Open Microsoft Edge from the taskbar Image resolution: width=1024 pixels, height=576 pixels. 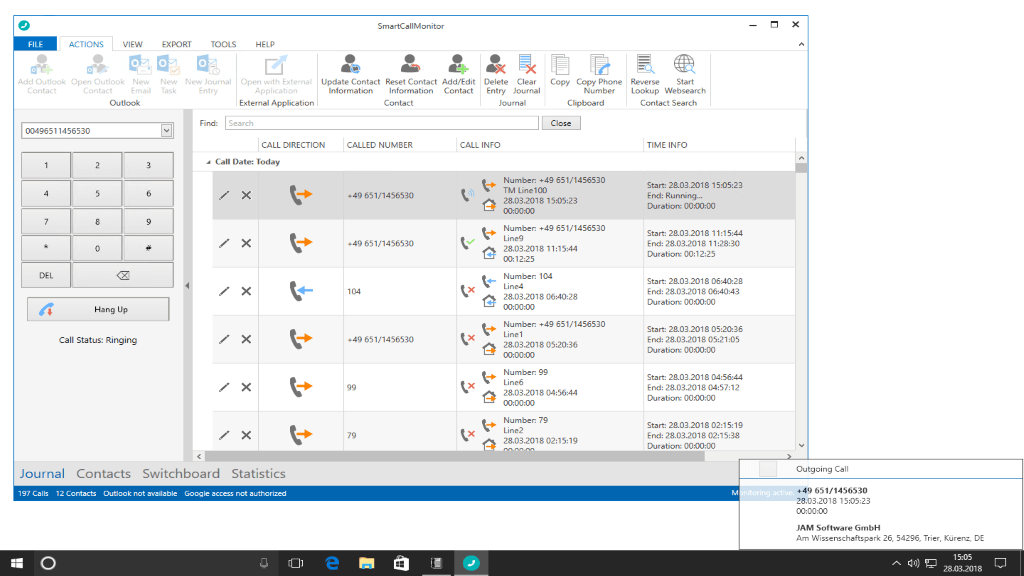332,563
